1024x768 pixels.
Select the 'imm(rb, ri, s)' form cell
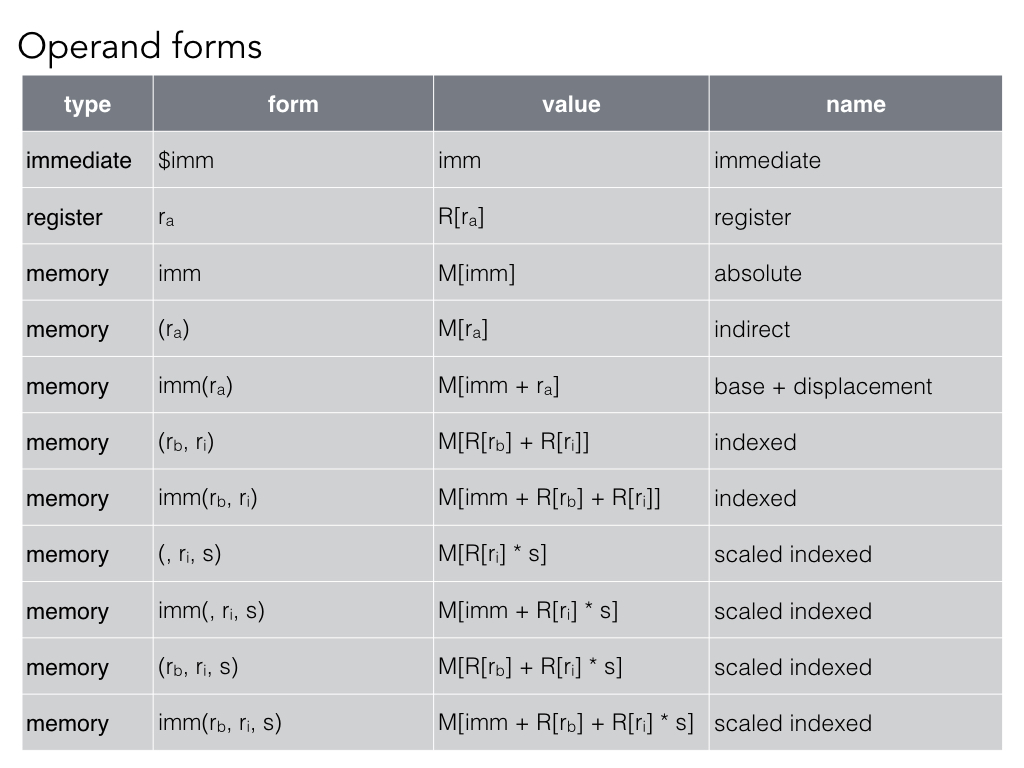219,723
